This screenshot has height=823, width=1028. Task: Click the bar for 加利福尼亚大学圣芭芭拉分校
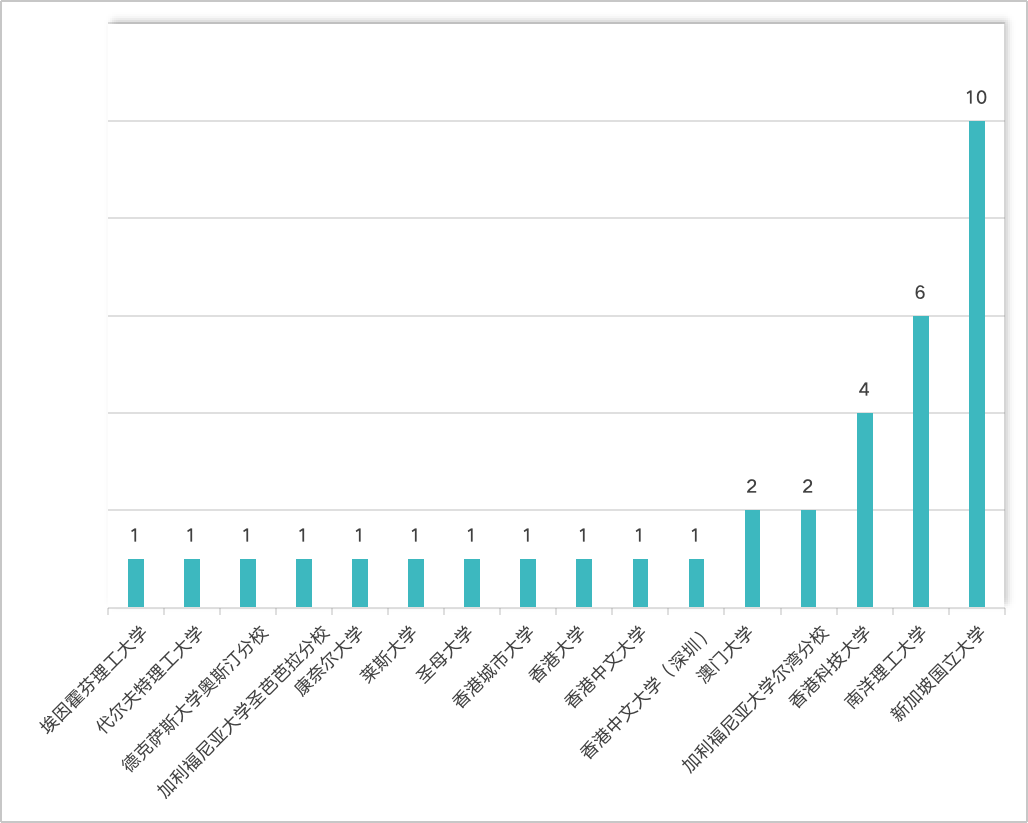tap(304, 583)
